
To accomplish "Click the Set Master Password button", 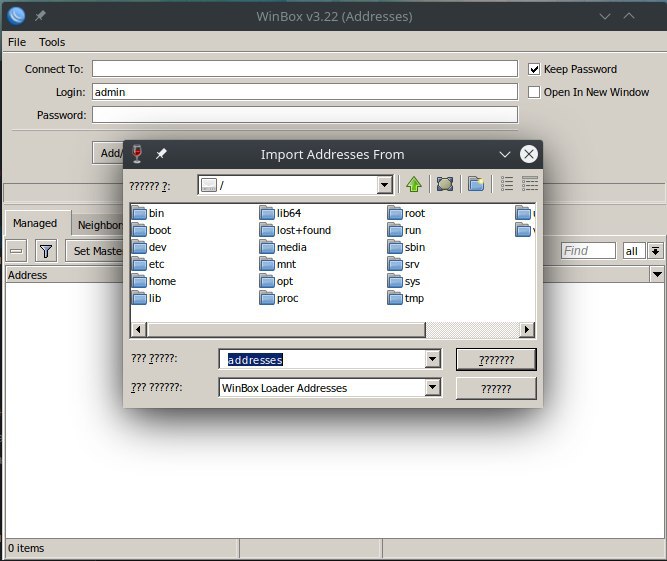I will pyautogui.click(x=96, y=251).
